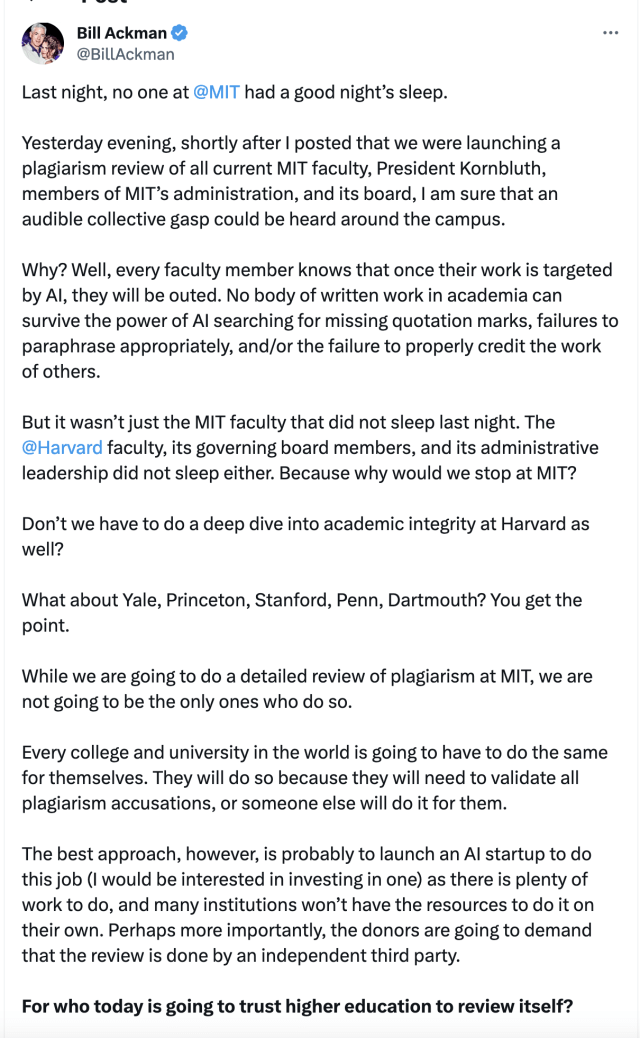Open the @BillAckman handle link

126,54
